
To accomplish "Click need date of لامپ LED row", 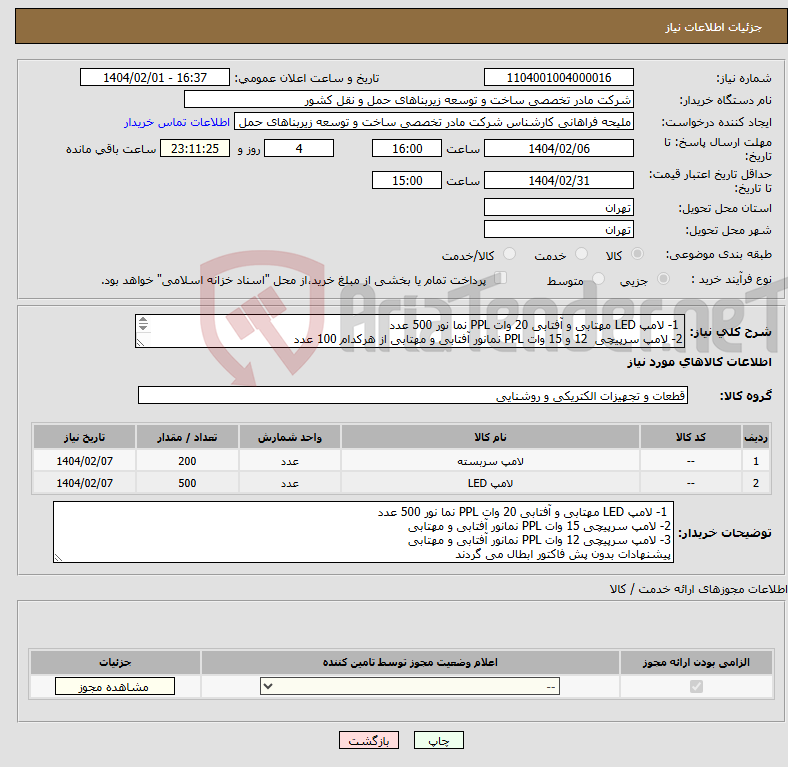I will coord(84,483).
